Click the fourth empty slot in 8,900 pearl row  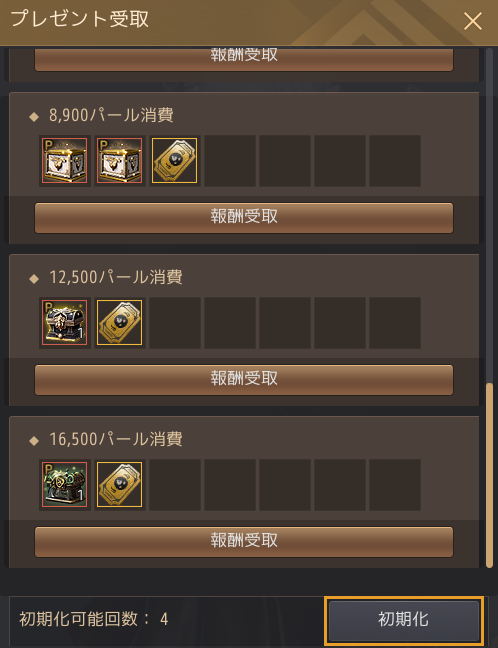click(x=395, y=161)
